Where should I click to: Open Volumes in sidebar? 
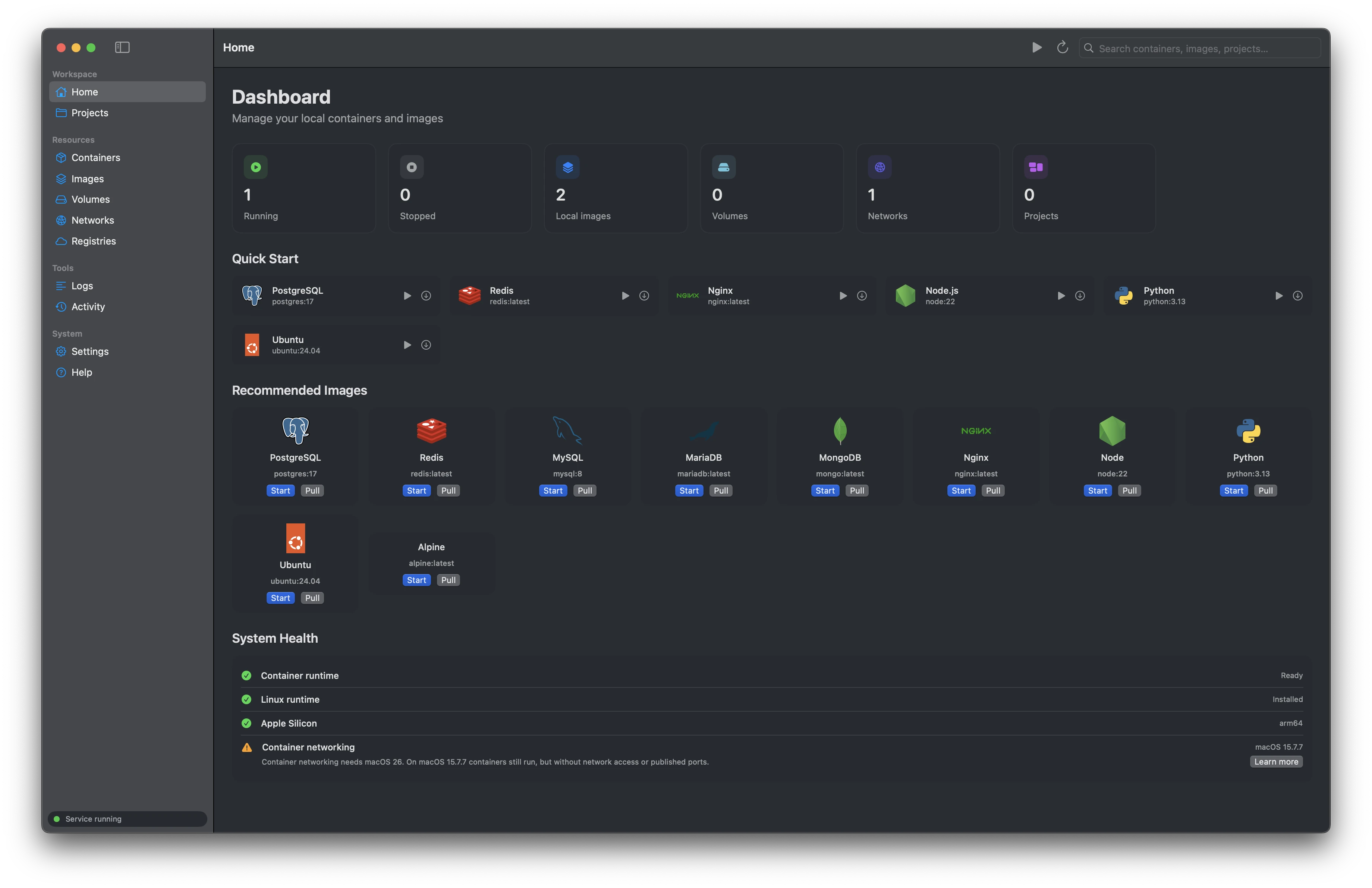click(x=128, y=199)
